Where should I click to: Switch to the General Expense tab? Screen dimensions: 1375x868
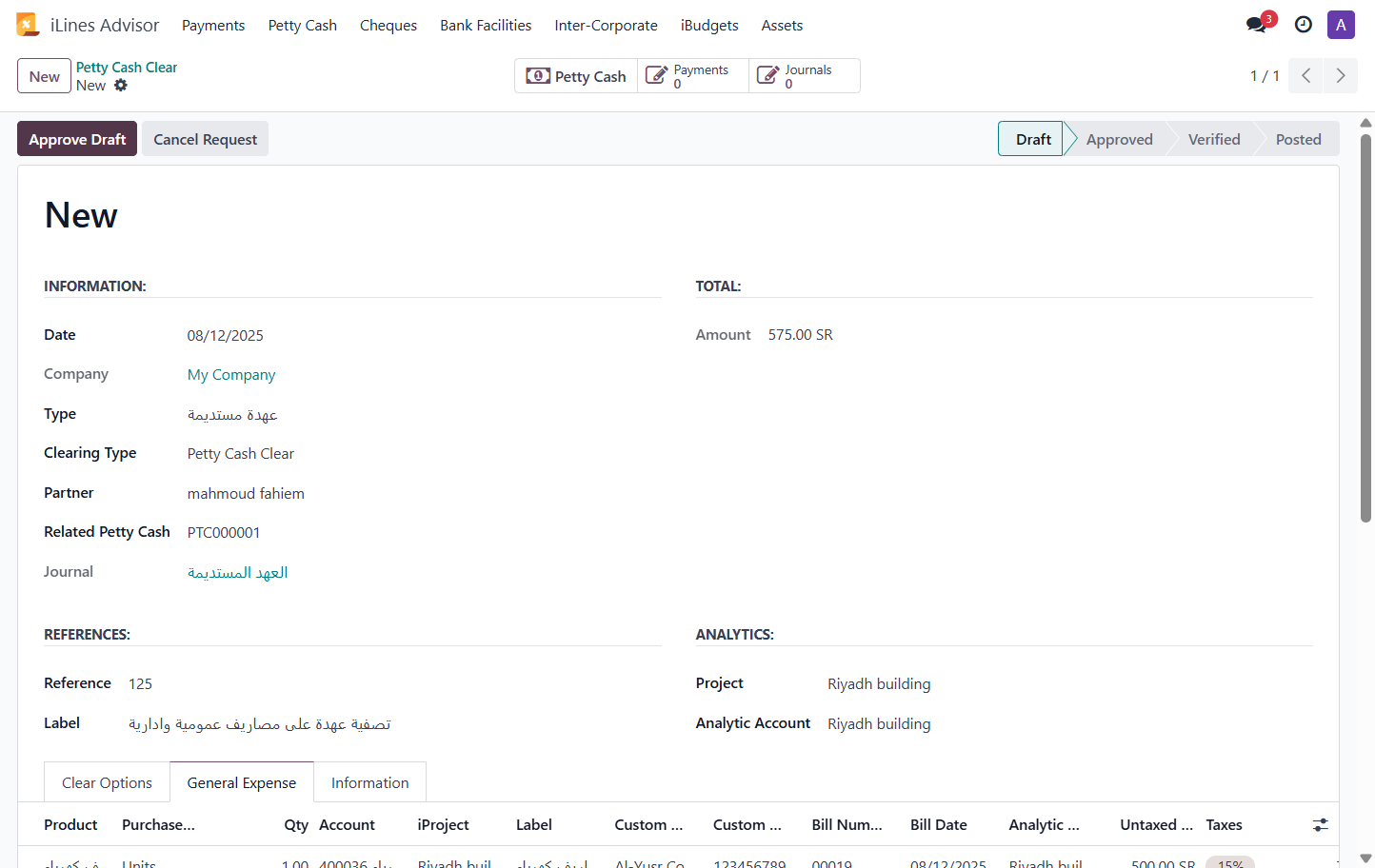click(242, 782)
